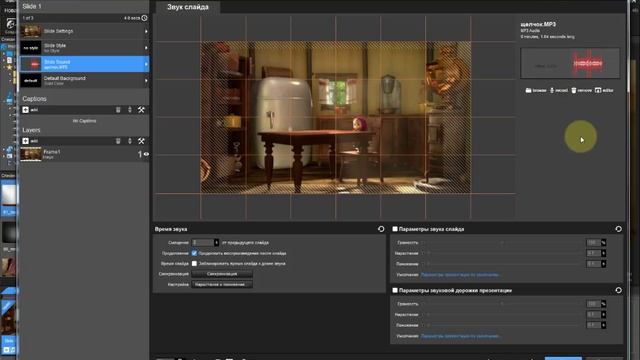Viewport: 640px width, 360px height.
Task: Check lock slide time to sound length
Action: click(194, 264)
